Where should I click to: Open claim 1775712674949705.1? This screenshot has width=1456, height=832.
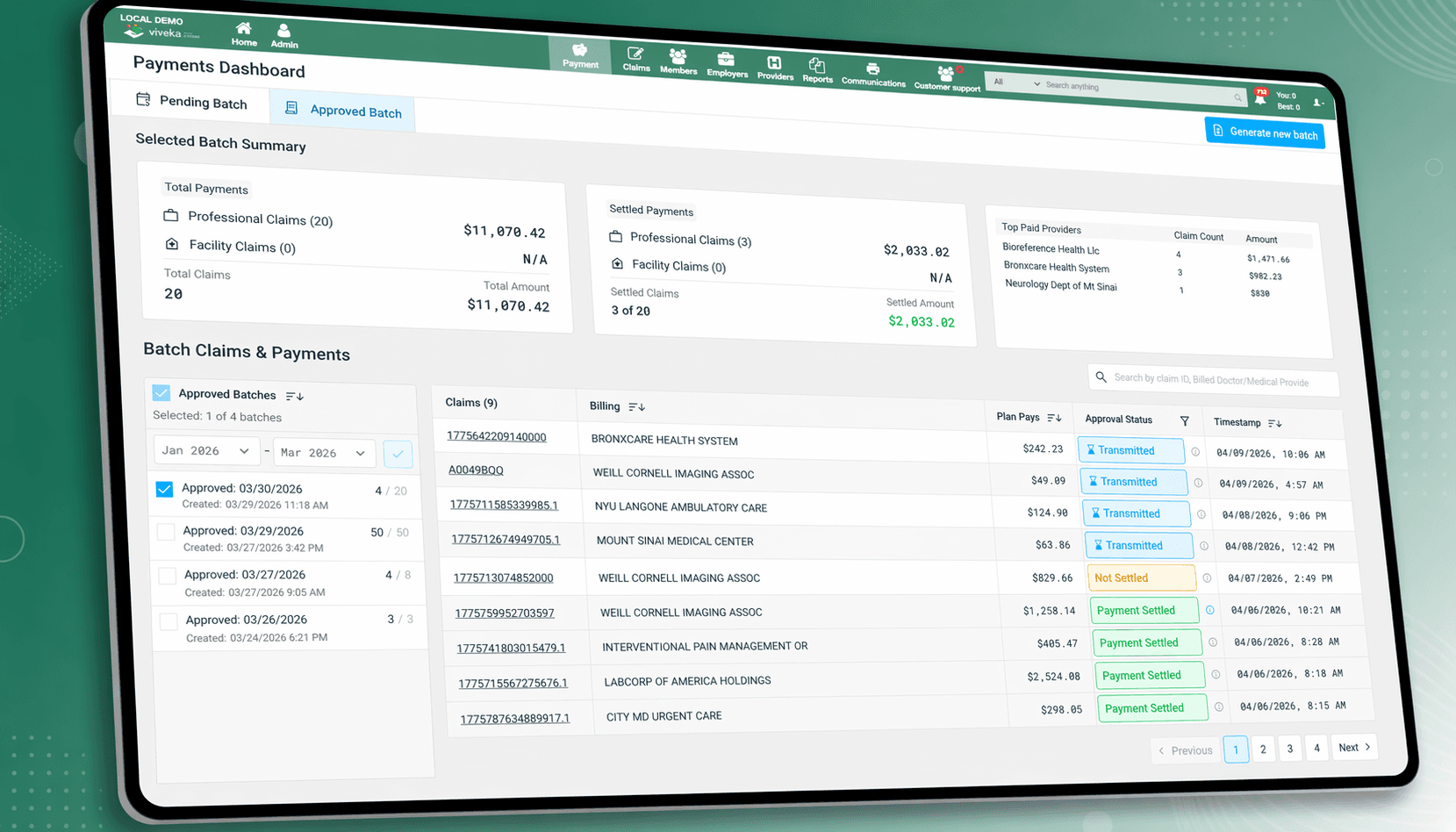(506, 539)
